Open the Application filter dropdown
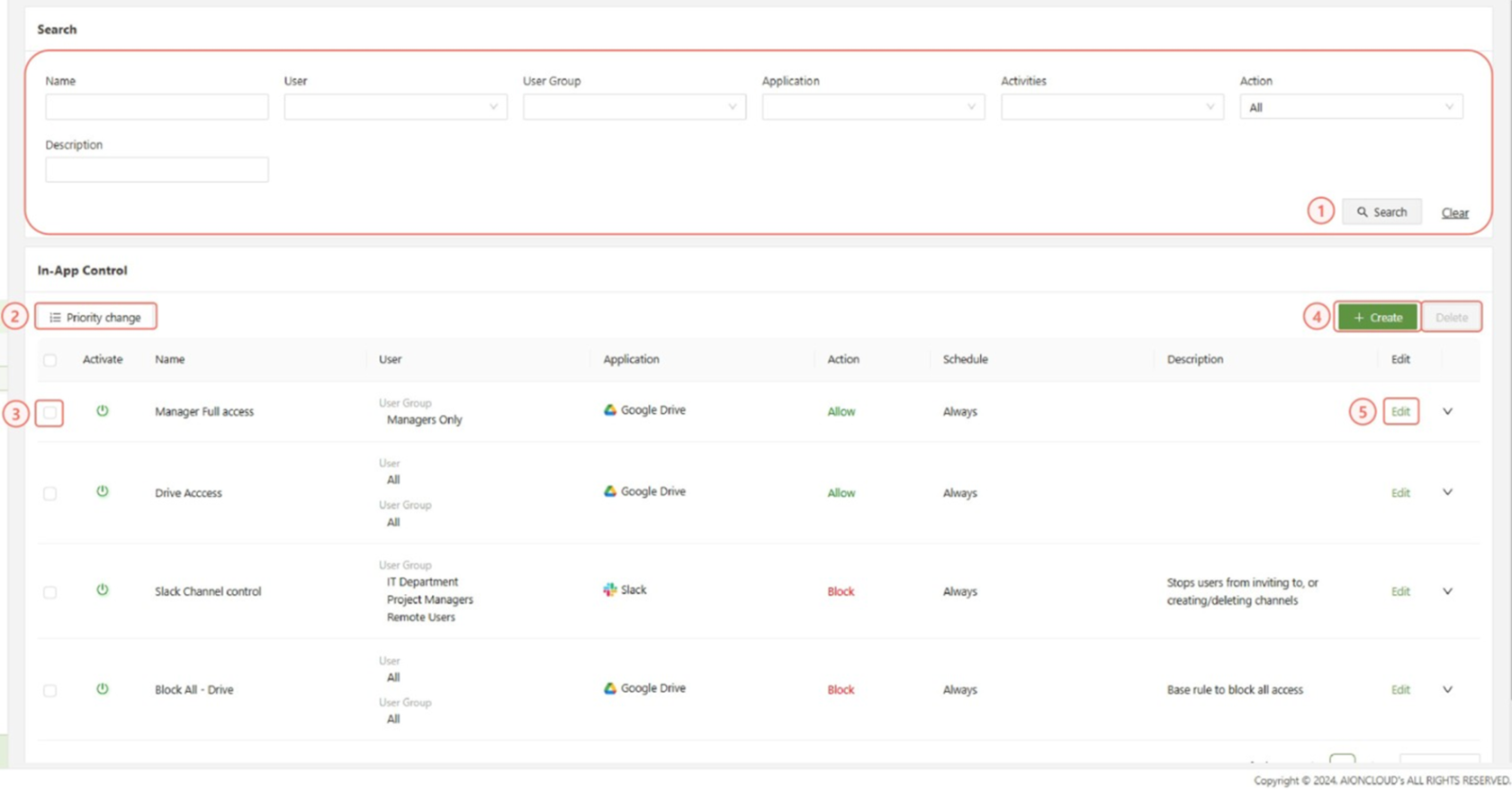The height and width of the screenshot is (792, 1512). pos(872,107)
